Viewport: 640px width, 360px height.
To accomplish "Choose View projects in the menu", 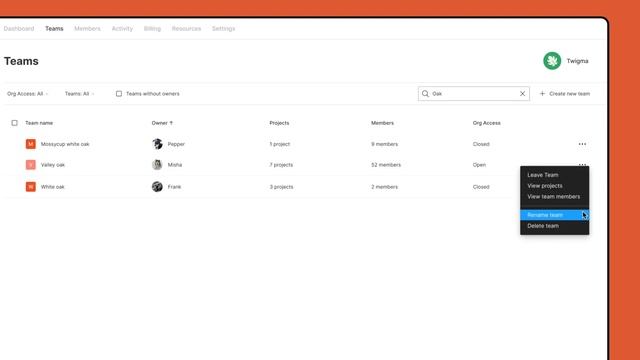I will [x=554, y=186].
